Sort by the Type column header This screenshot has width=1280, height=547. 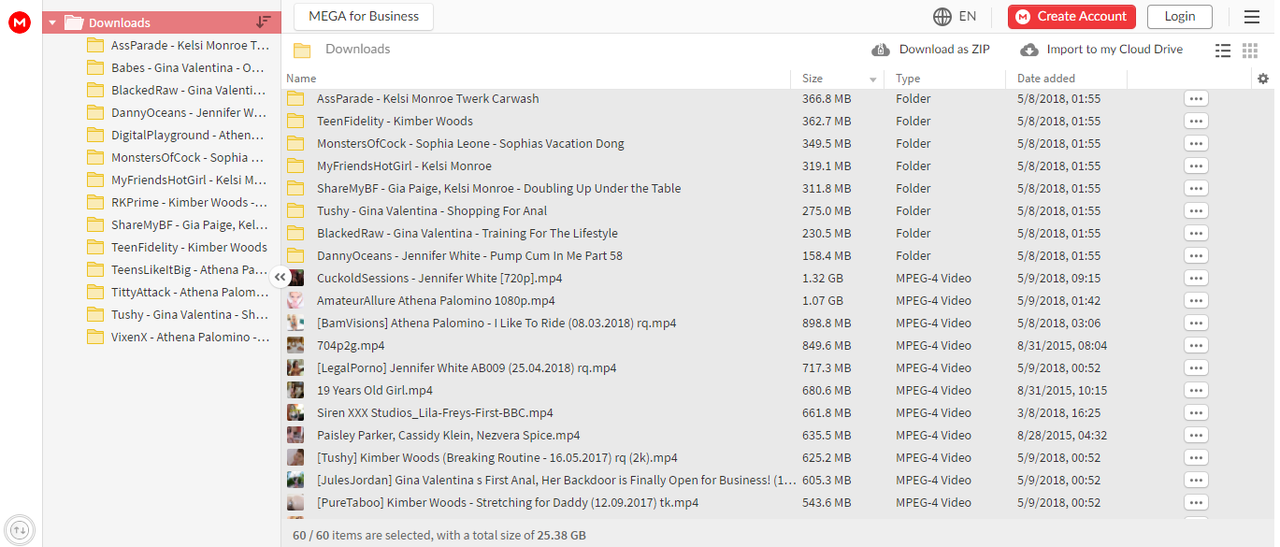click(908, 78)
